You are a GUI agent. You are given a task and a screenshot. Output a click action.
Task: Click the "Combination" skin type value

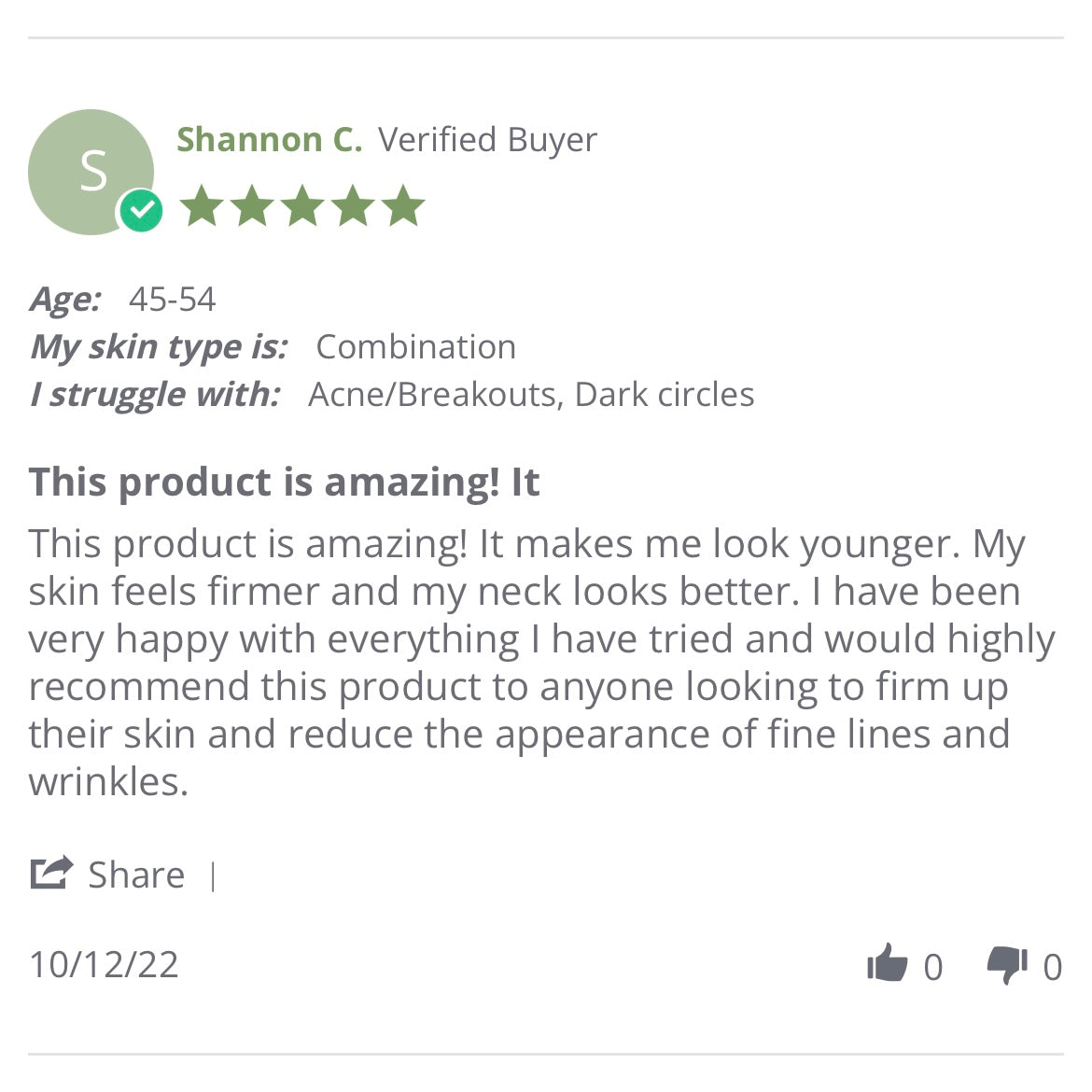pos(415,347)
